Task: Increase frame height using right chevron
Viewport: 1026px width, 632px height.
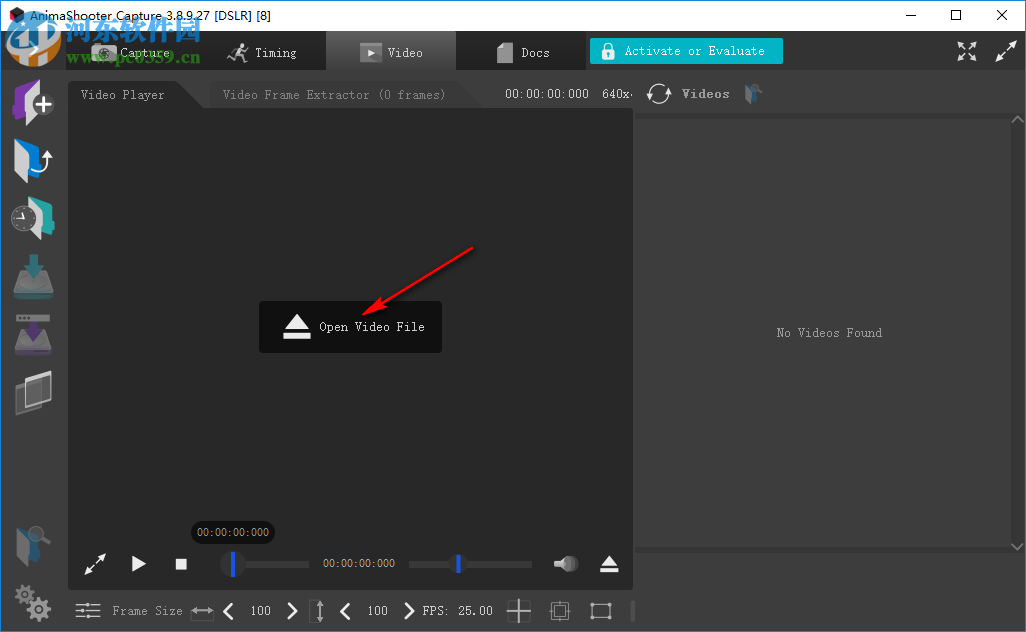Action: coord(408,610)
